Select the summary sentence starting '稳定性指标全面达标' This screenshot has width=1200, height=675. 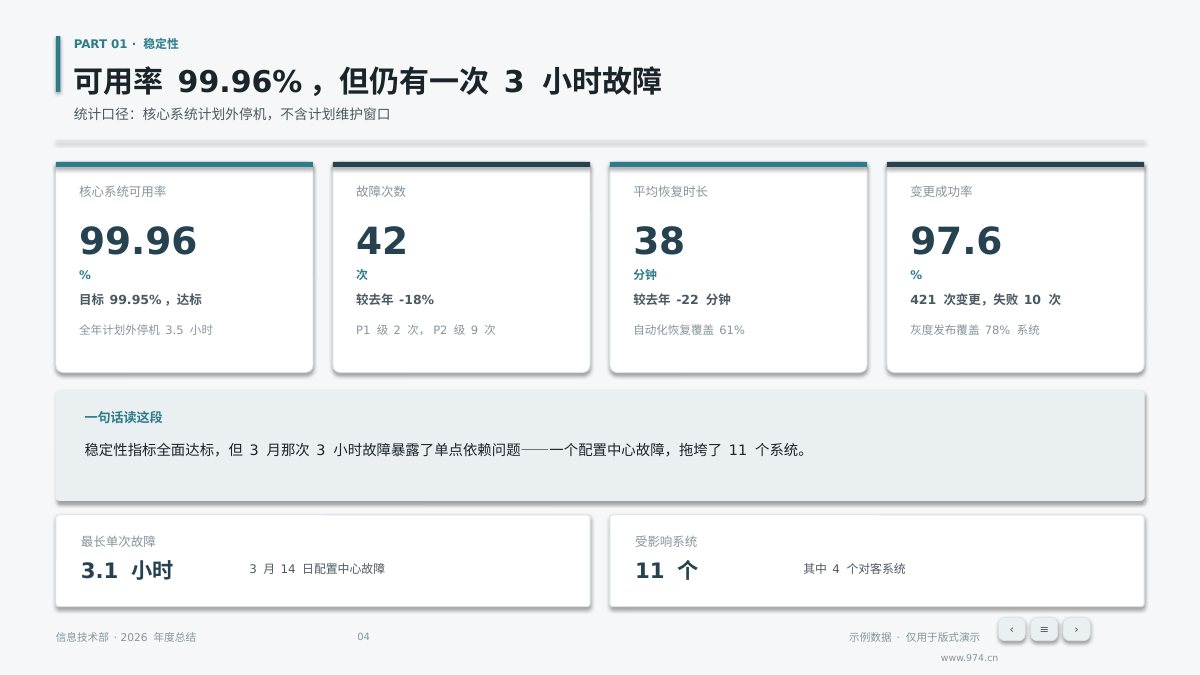pos(446,450)
